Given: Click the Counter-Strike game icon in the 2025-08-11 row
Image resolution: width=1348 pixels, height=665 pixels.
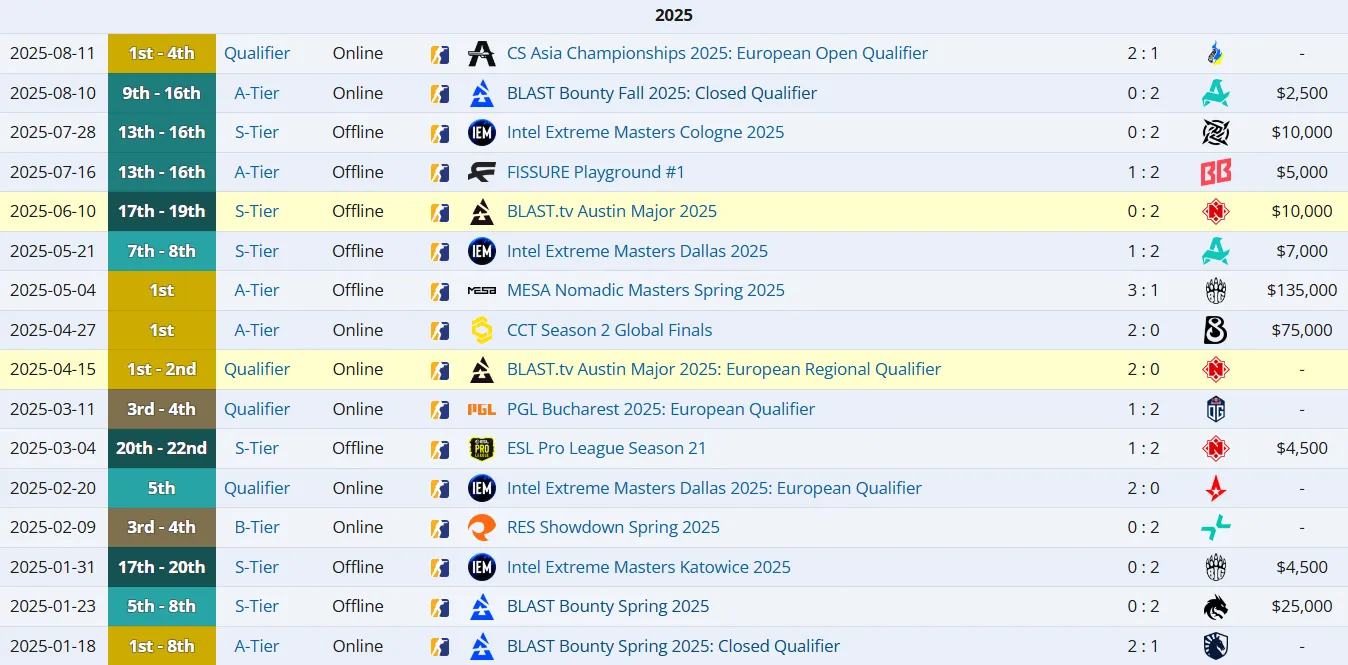Looking at the screenshot, I should (x=439, y=54).
